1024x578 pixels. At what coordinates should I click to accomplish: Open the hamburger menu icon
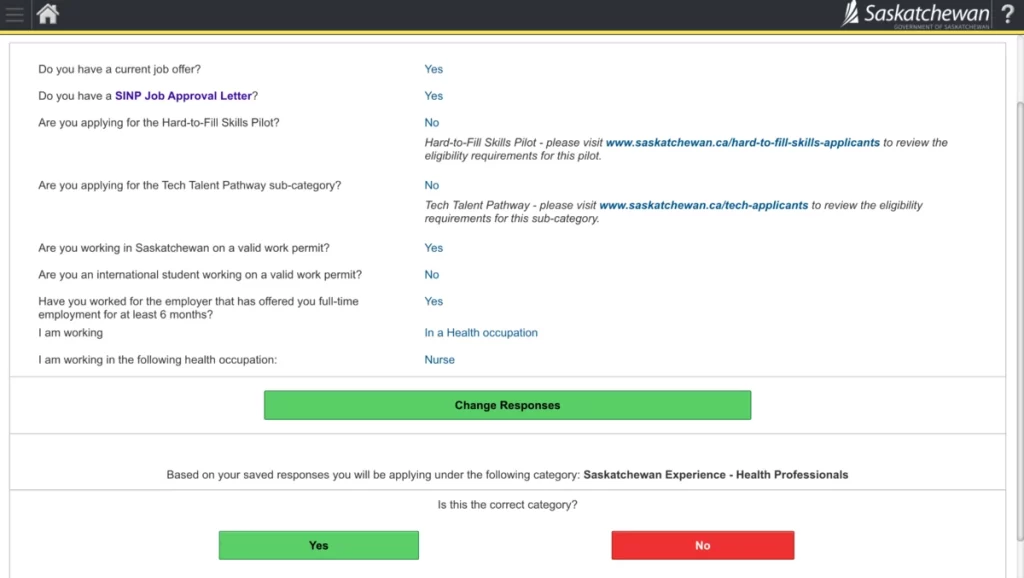(14, 14)
